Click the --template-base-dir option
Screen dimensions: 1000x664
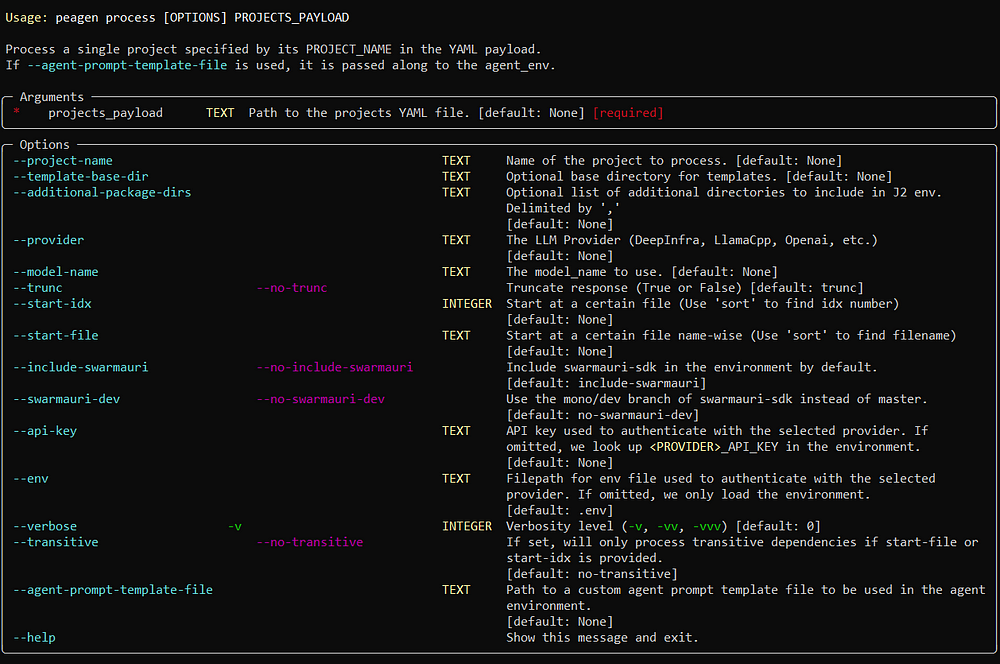click(x=80, y=177)
